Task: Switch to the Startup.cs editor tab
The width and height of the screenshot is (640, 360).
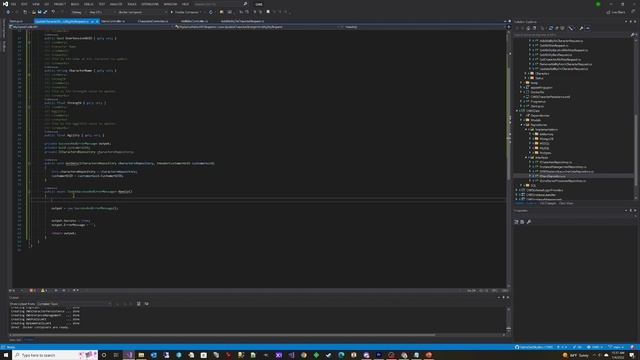Action: coord(16,21)
